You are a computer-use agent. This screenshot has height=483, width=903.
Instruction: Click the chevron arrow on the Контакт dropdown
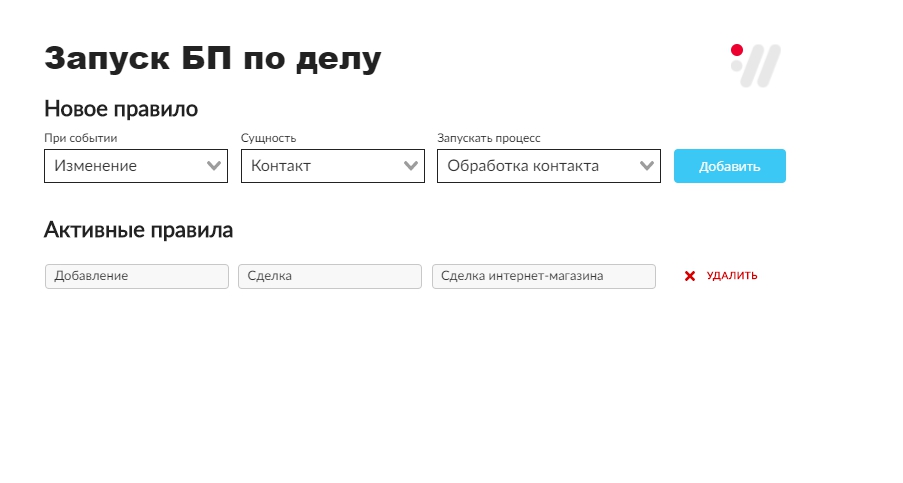pos(411,166)
